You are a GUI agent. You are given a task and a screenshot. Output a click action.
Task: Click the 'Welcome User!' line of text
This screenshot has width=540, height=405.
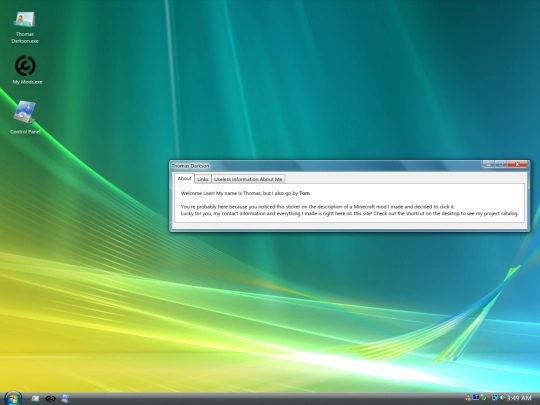pyautogui.click(x=246, y=193)
